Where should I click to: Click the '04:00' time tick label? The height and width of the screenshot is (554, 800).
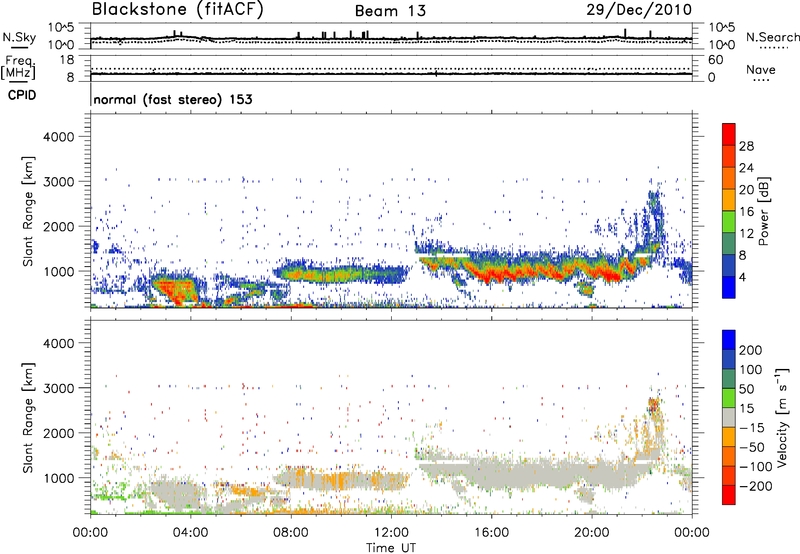(190, 533)
